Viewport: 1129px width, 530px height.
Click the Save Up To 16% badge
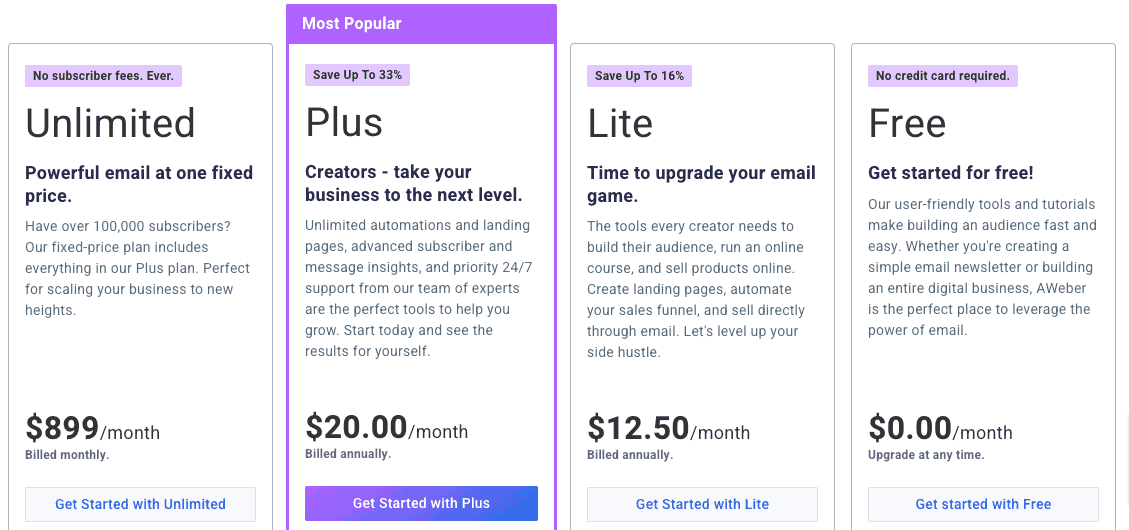(639, 76)
